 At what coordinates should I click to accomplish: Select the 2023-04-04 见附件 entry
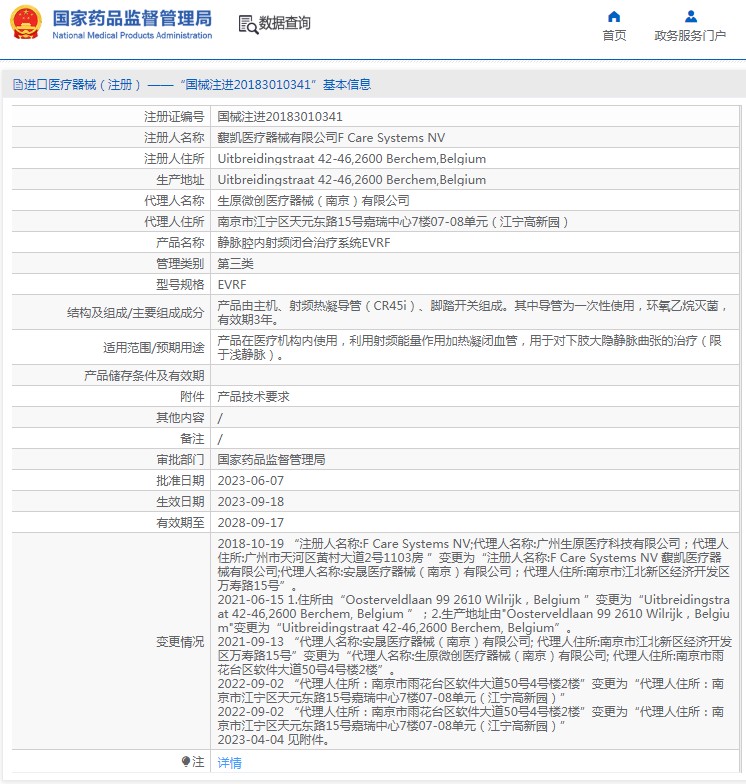click(274, 740)
